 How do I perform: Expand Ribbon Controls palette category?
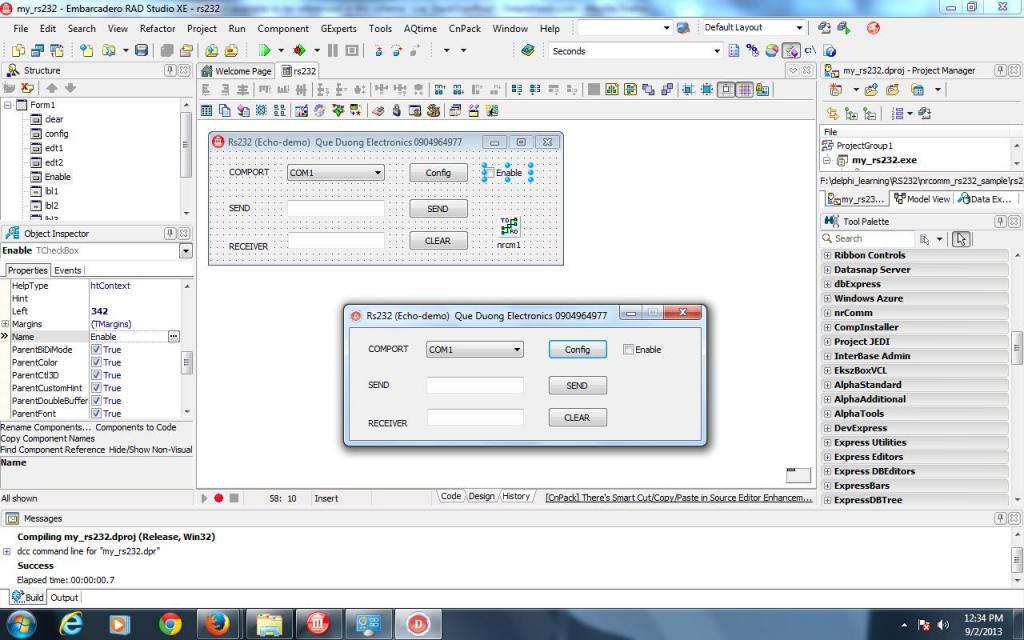[827, 255]
